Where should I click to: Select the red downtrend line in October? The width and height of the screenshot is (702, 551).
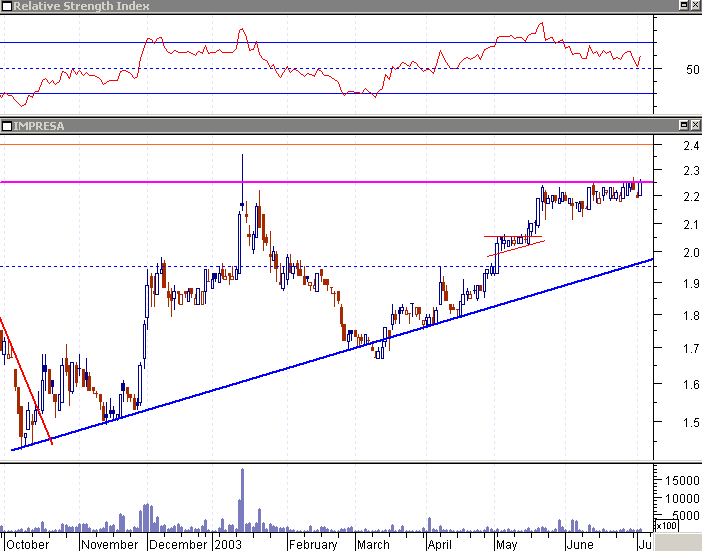(x=26, y=381)
